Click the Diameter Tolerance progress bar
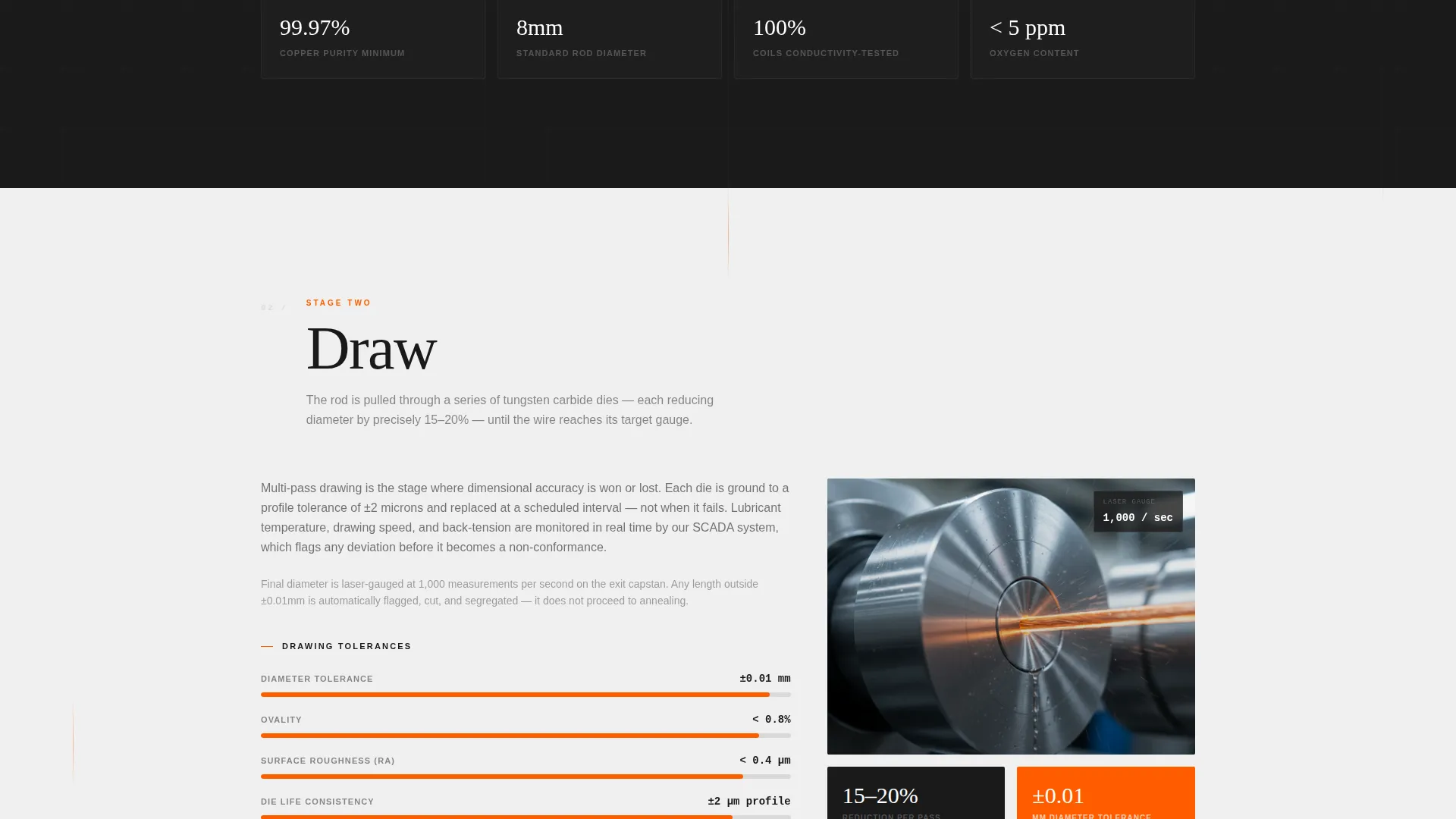The image size is (1456, 819). click(x=526, y=695)
